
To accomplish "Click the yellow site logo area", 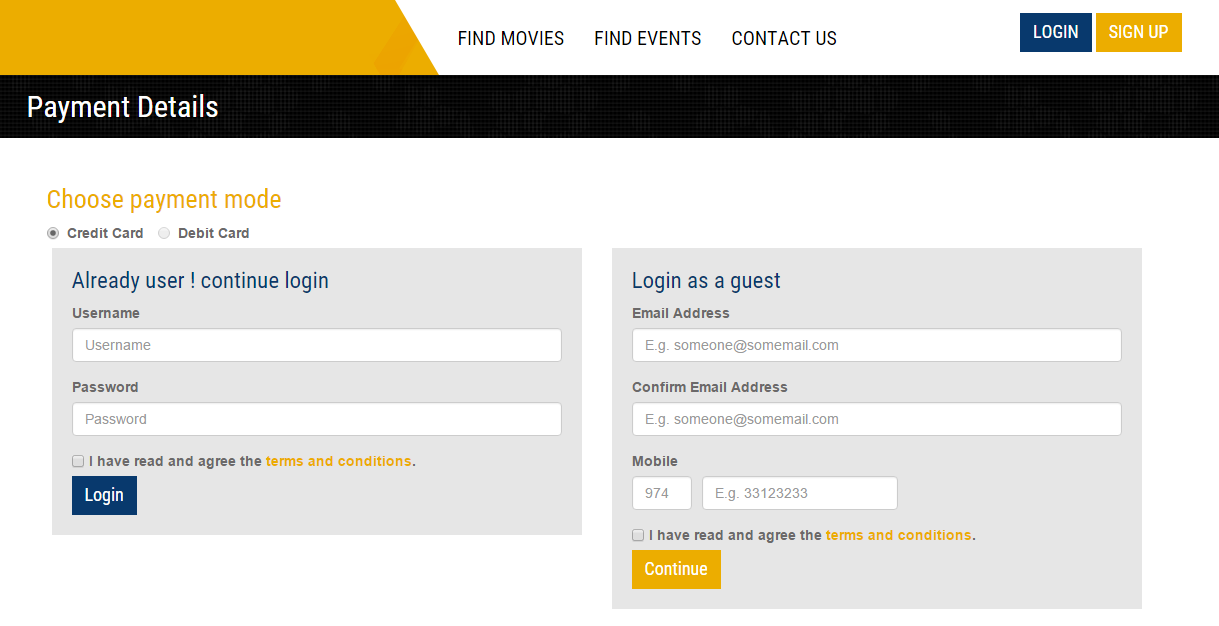I will [180, 37].
